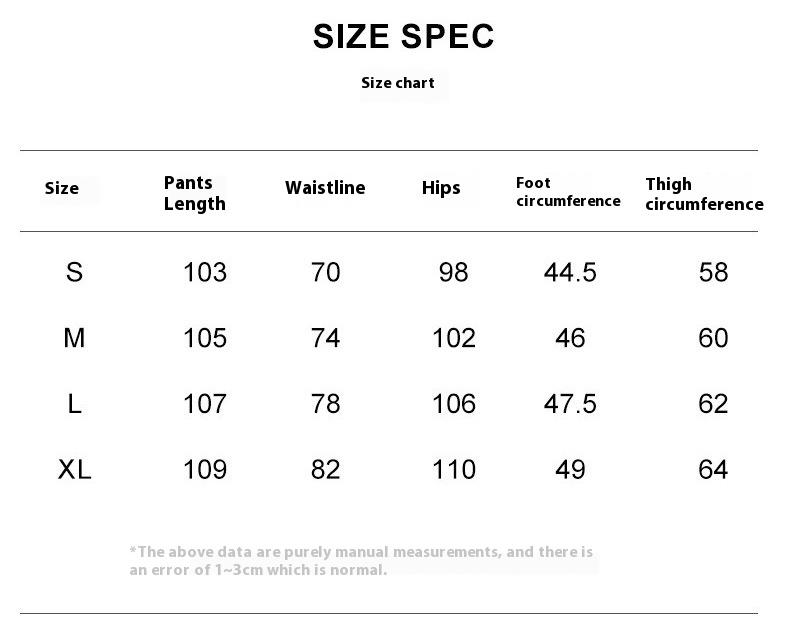
Task: Select the Size chart subtitle
Action: [x=398, y=83]
